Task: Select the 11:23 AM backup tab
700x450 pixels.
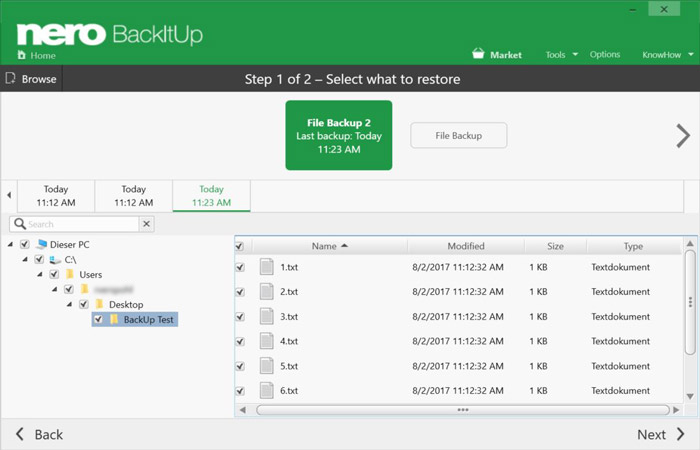Action: 212,196
